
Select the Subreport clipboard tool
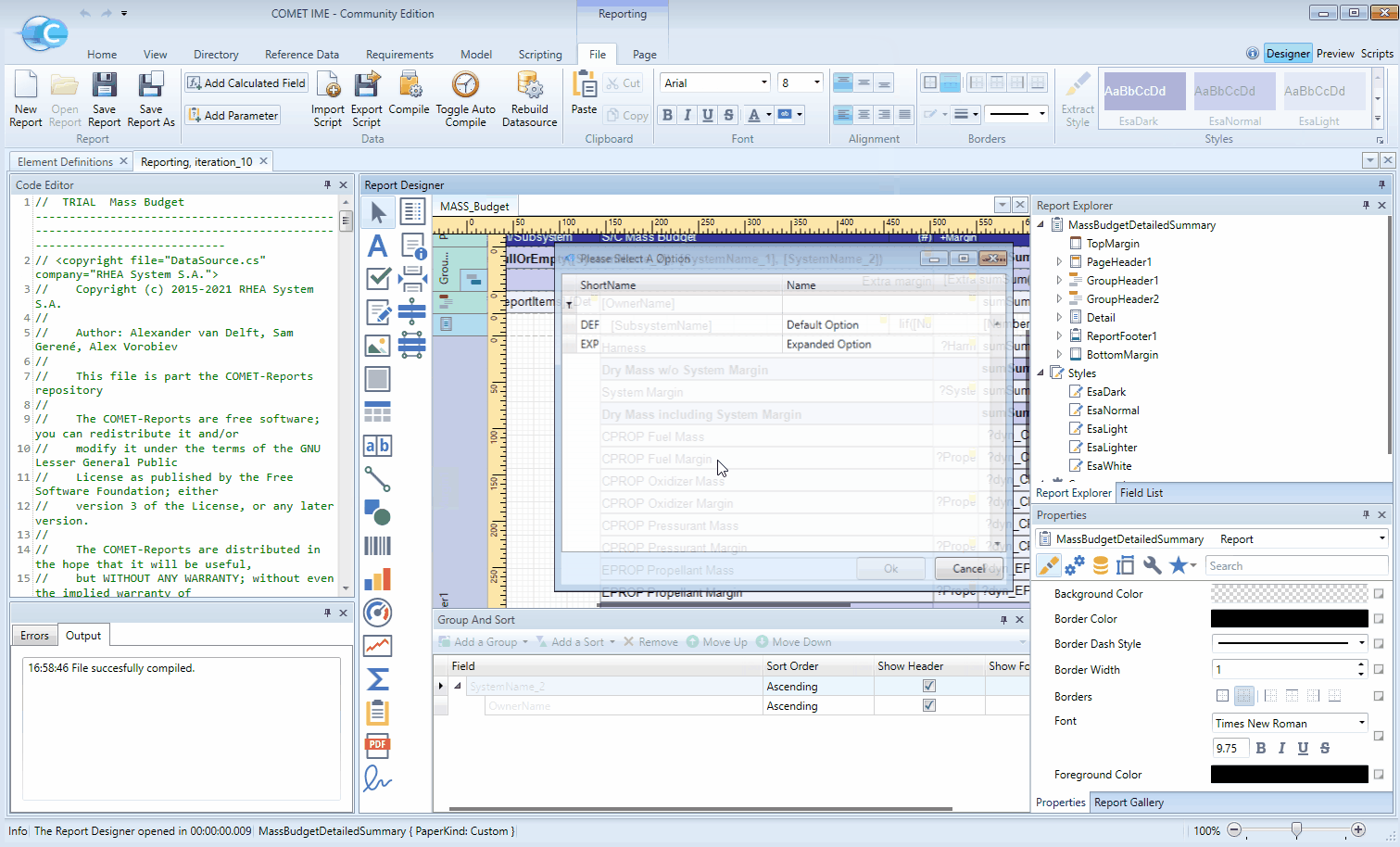(x=378, y=713)
